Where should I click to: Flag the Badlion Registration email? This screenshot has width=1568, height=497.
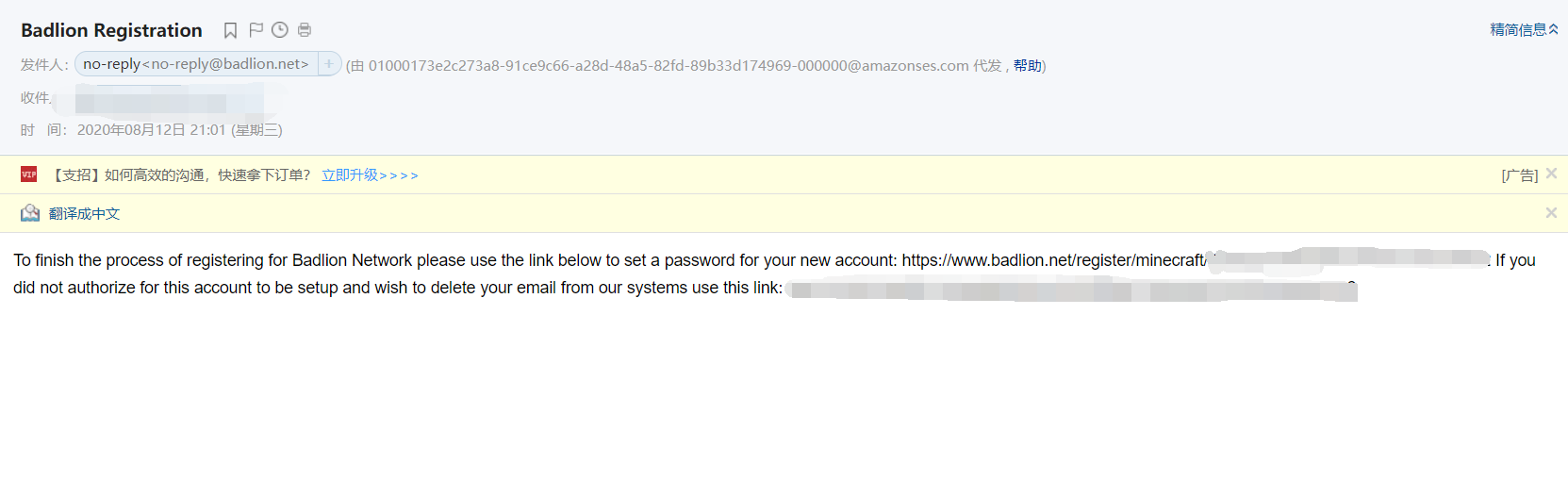(256, 30)
